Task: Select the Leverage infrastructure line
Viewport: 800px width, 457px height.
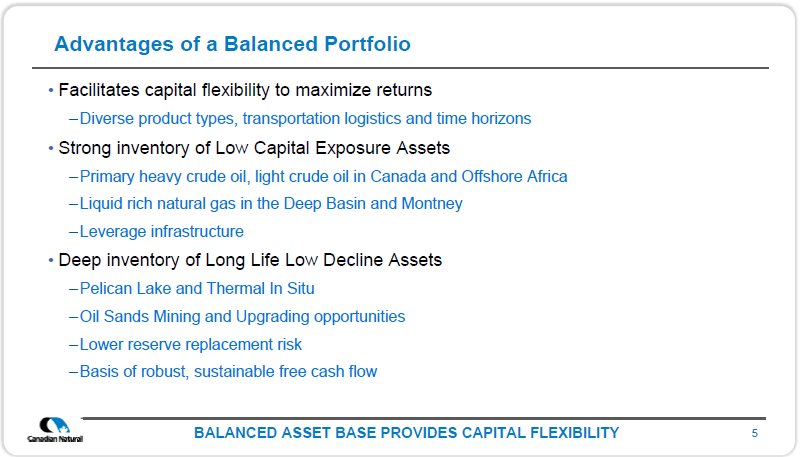Action: click(162, 232)
